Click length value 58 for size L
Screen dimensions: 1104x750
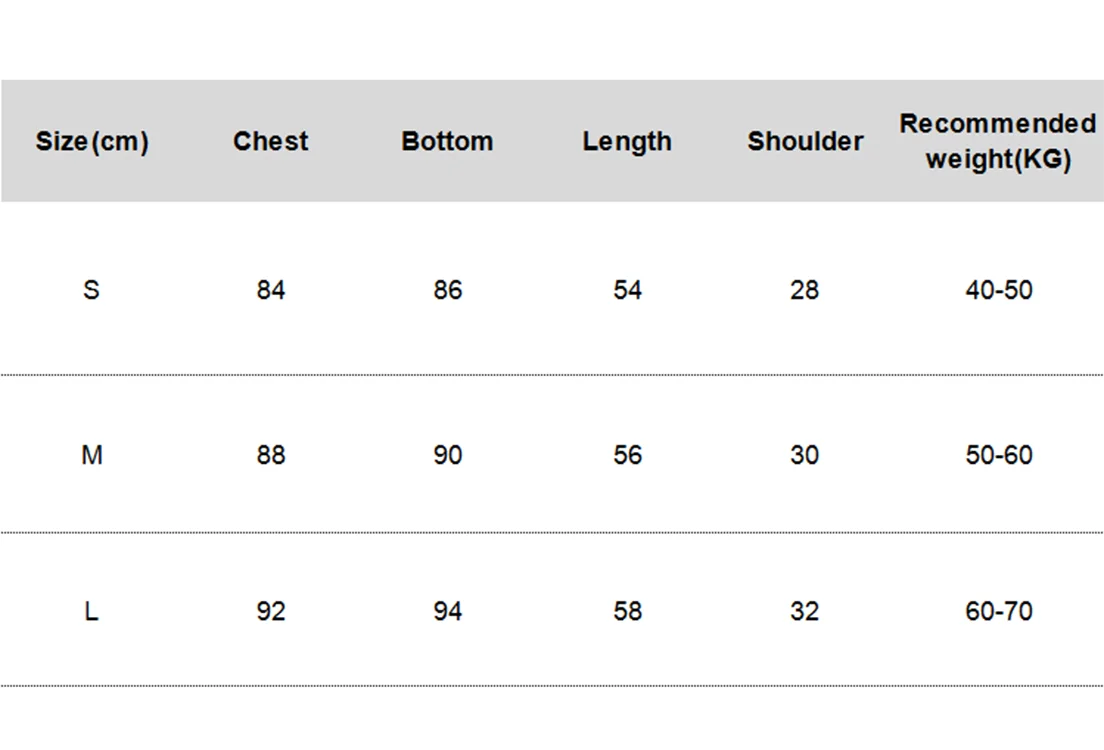(627, 611)
